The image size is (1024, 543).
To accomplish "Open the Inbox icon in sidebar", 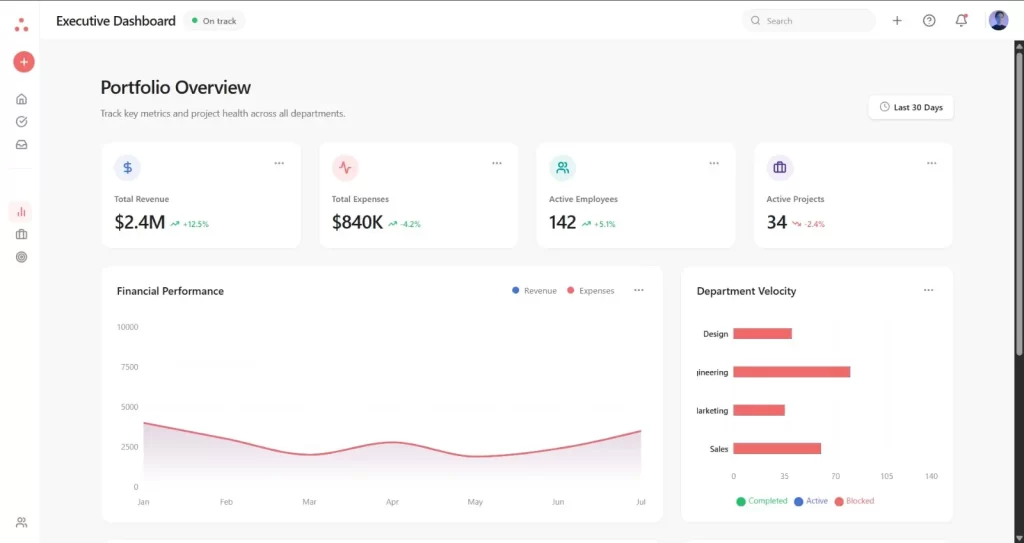I will point(22,145).
